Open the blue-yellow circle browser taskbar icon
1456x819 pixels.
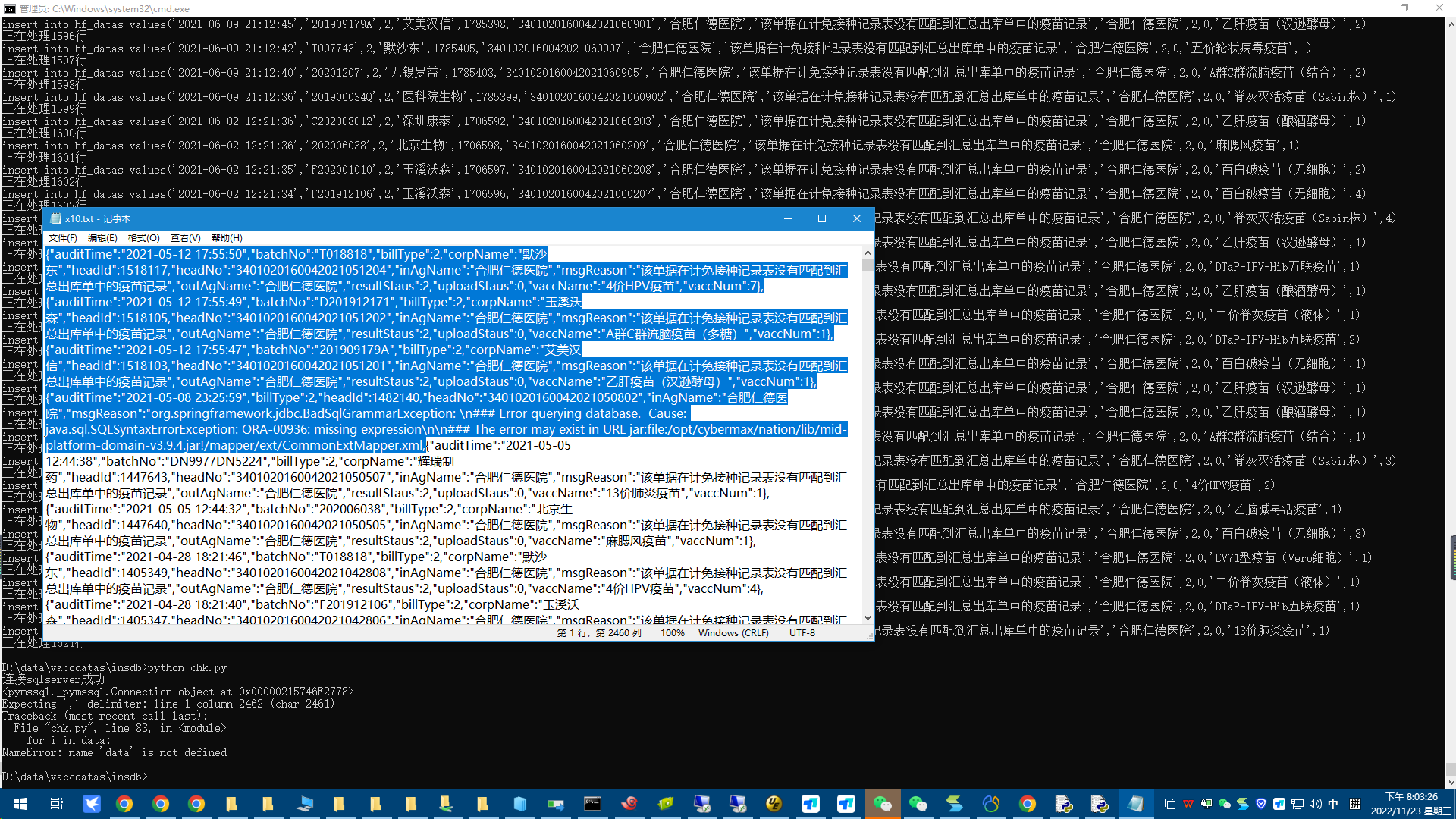990,804
